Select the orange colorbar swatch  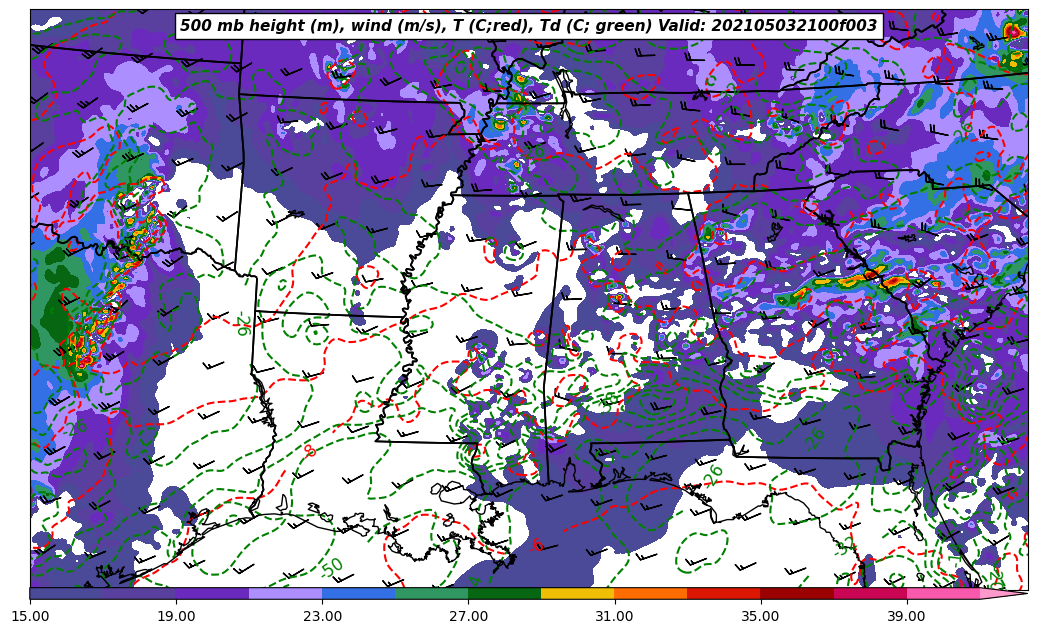650,594
